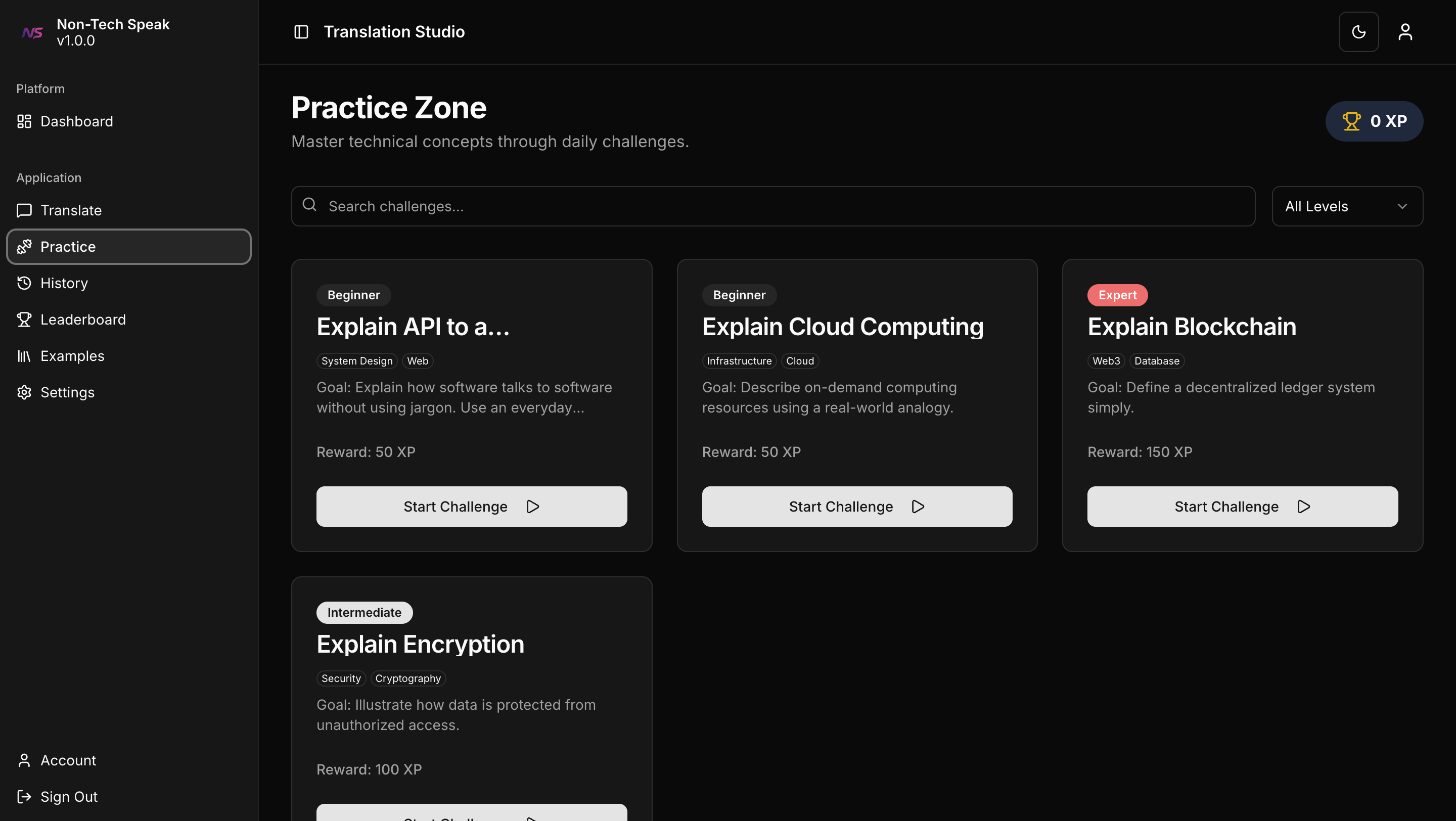1456x821 pixels.
Task: Click the Search challenges field
Action: (773, 206)
